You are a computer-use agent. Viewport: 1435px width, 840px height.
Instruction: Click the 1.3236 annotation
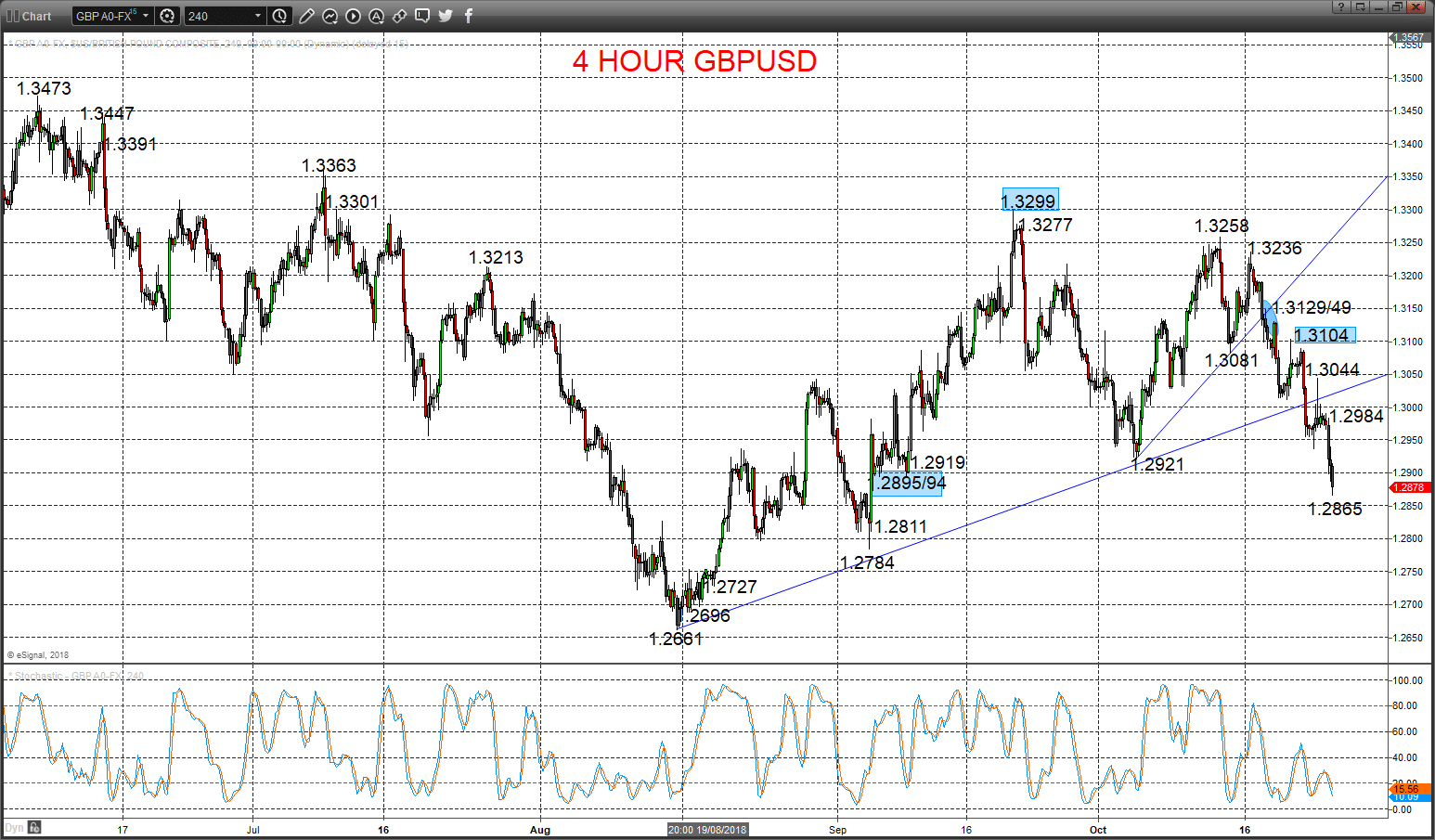tap(1275, 248)
